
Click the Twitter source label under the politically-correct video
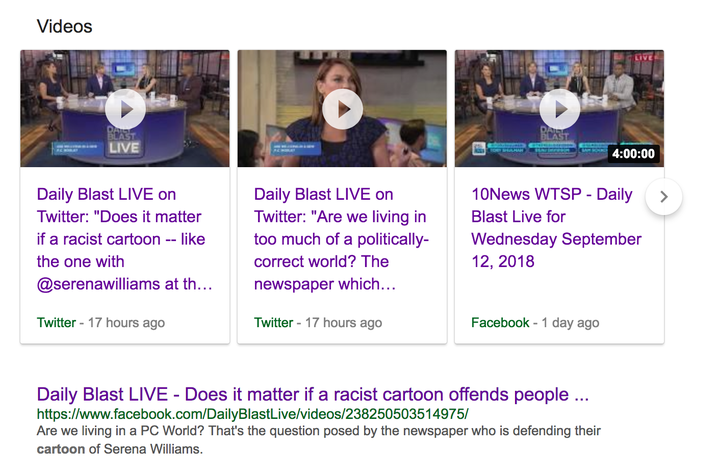273,323
